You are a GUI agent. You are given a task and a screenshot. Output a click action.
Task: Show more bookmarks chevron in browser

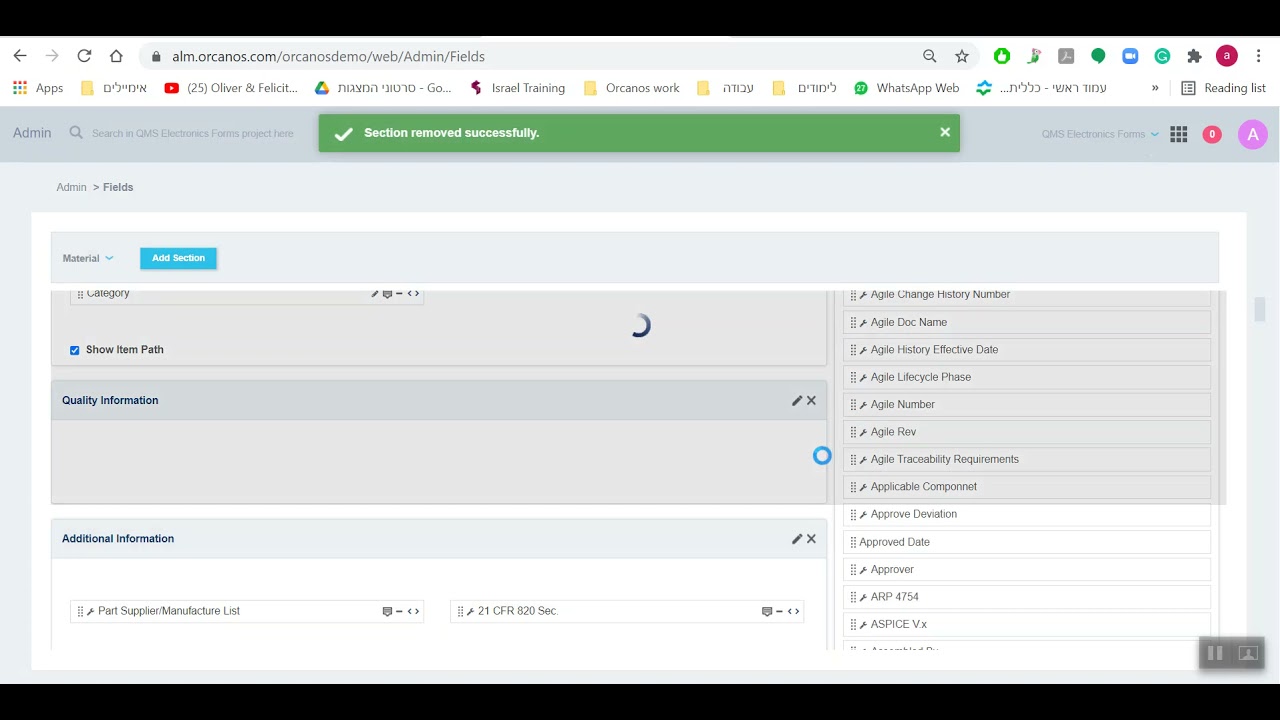coord(1155,88)
